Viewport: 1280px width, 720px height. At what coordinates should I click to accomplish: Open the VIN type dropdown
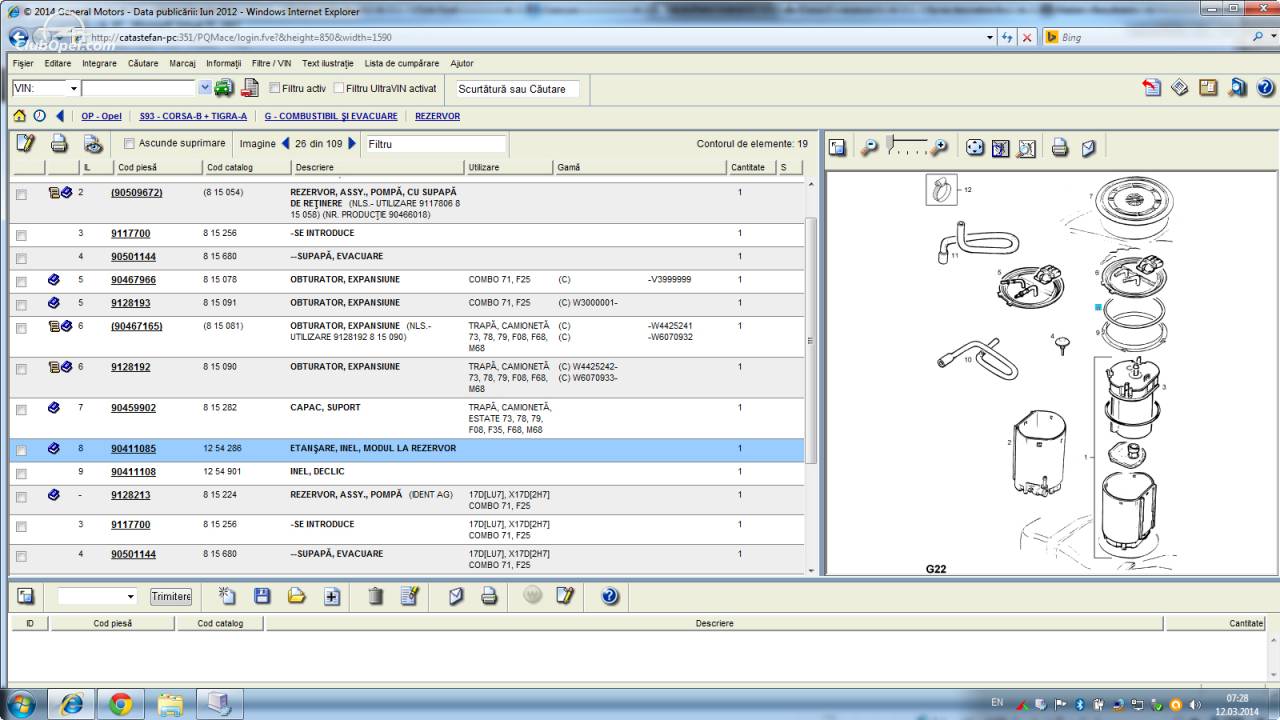[72, 88]
